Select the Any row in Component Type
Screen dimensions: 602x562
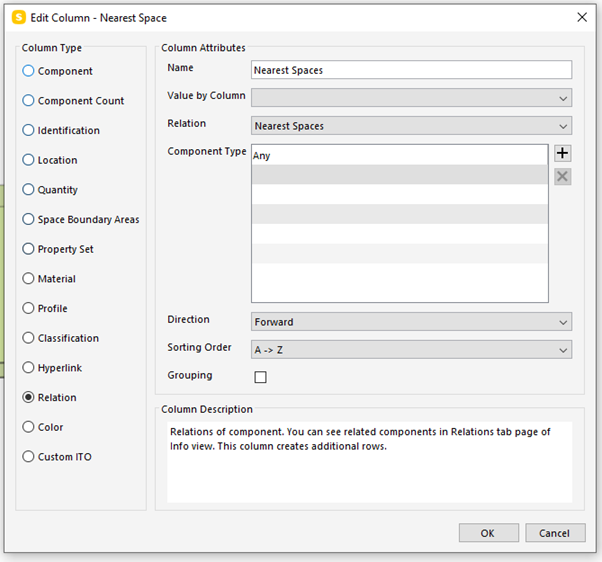(x=400, y=155)
